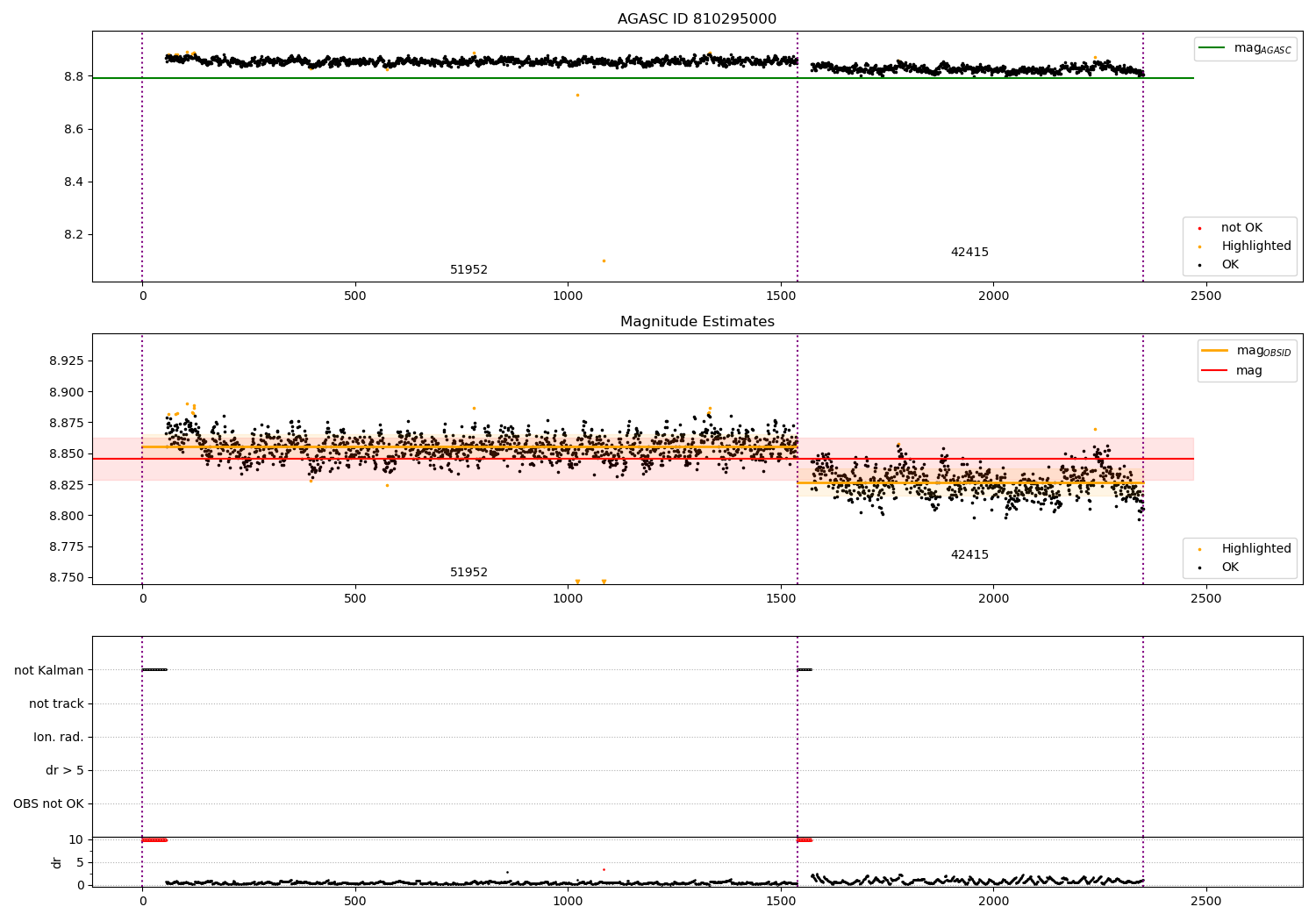Click the red "mag" legend entry in middle plot
The image size is (1316, 921).
click(x=1233, y=370)
